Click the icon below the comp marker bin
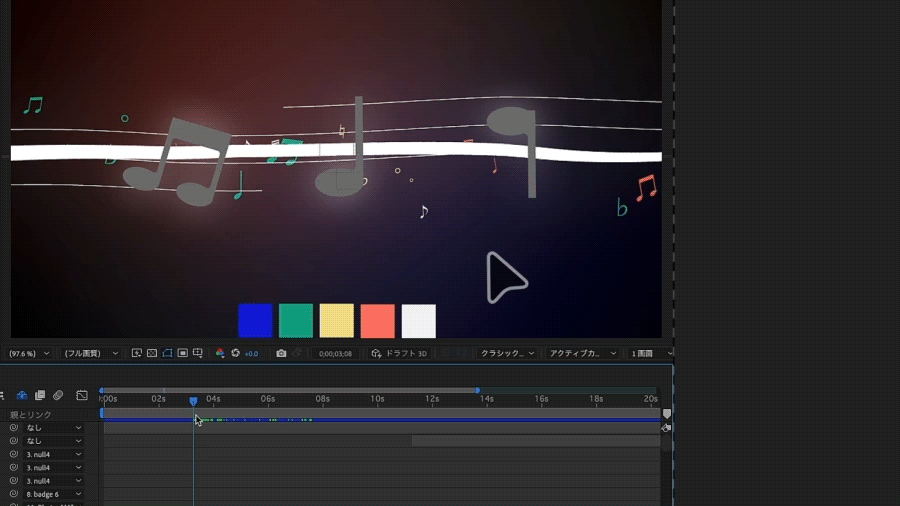 pyautogui.click(x=666, y=428)
